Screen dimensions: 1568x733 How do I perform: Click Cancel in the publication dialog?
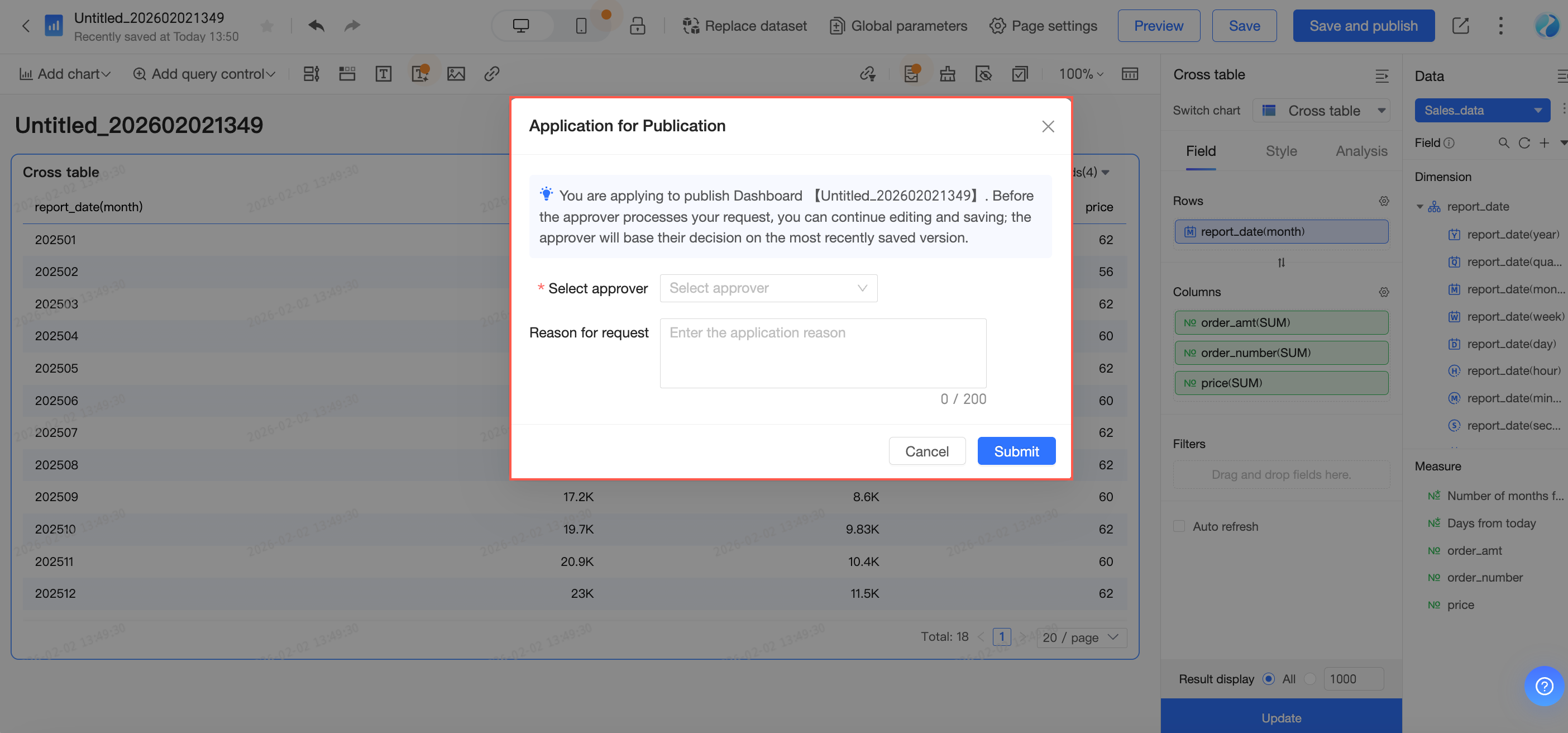click(926, 451)
